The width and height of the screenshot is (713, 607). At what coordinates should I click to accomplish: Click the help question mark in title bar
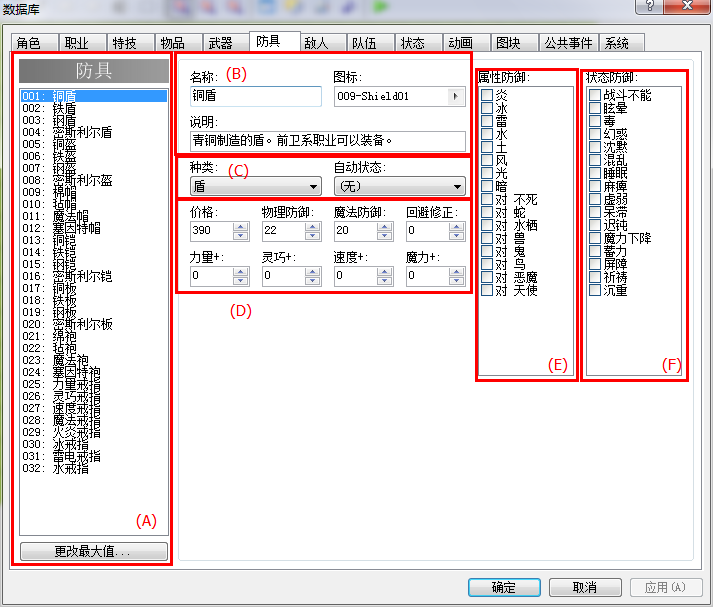click(x=649, y=6)
